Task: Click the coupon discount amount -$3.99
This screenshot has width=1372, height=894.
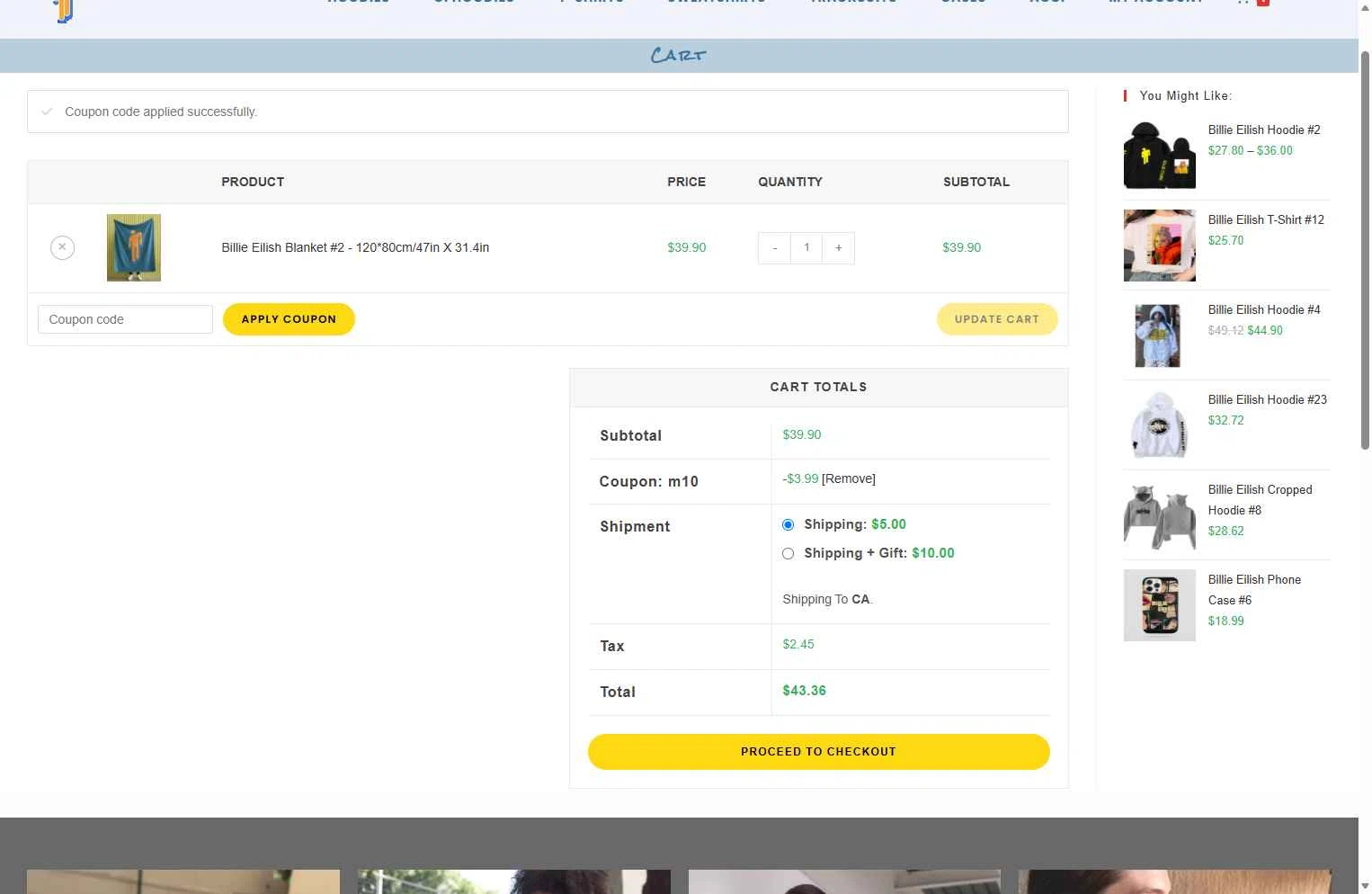Action: (x=800, y=478)
